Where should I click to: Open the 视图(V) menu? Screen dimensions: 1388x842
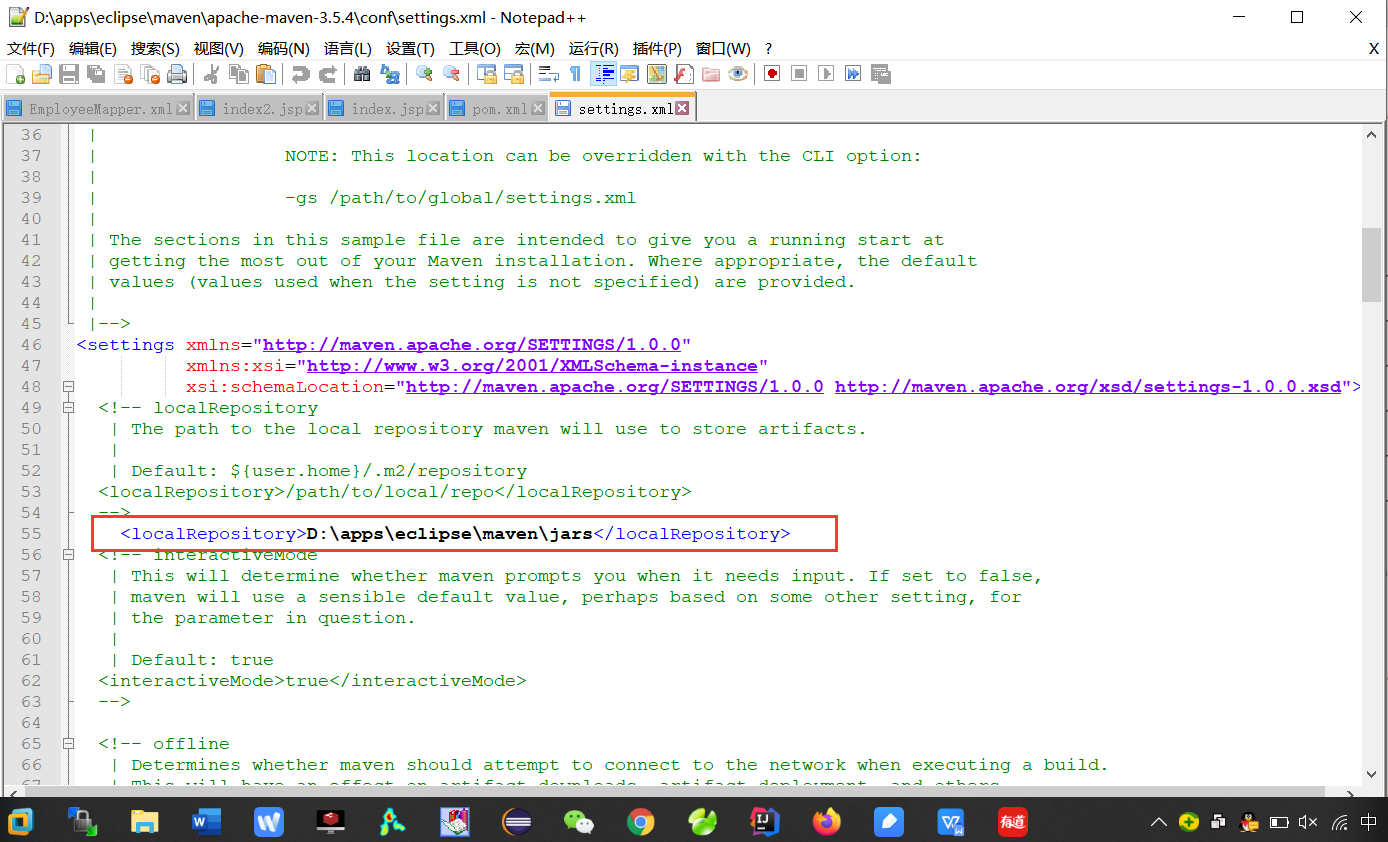[x=219, y=49]
